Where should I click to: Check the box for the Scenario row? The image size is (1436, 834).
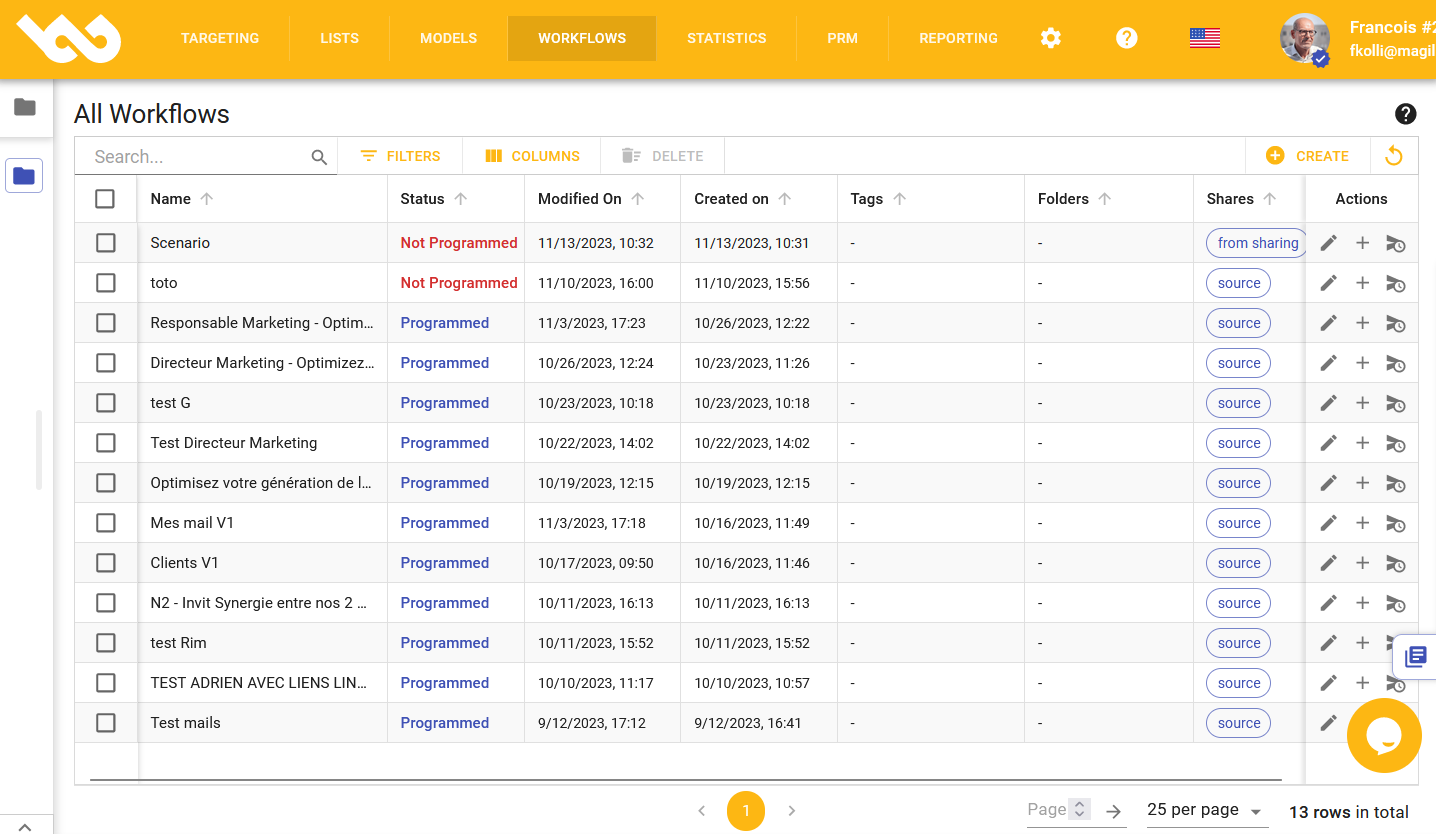tap(105, 243)
